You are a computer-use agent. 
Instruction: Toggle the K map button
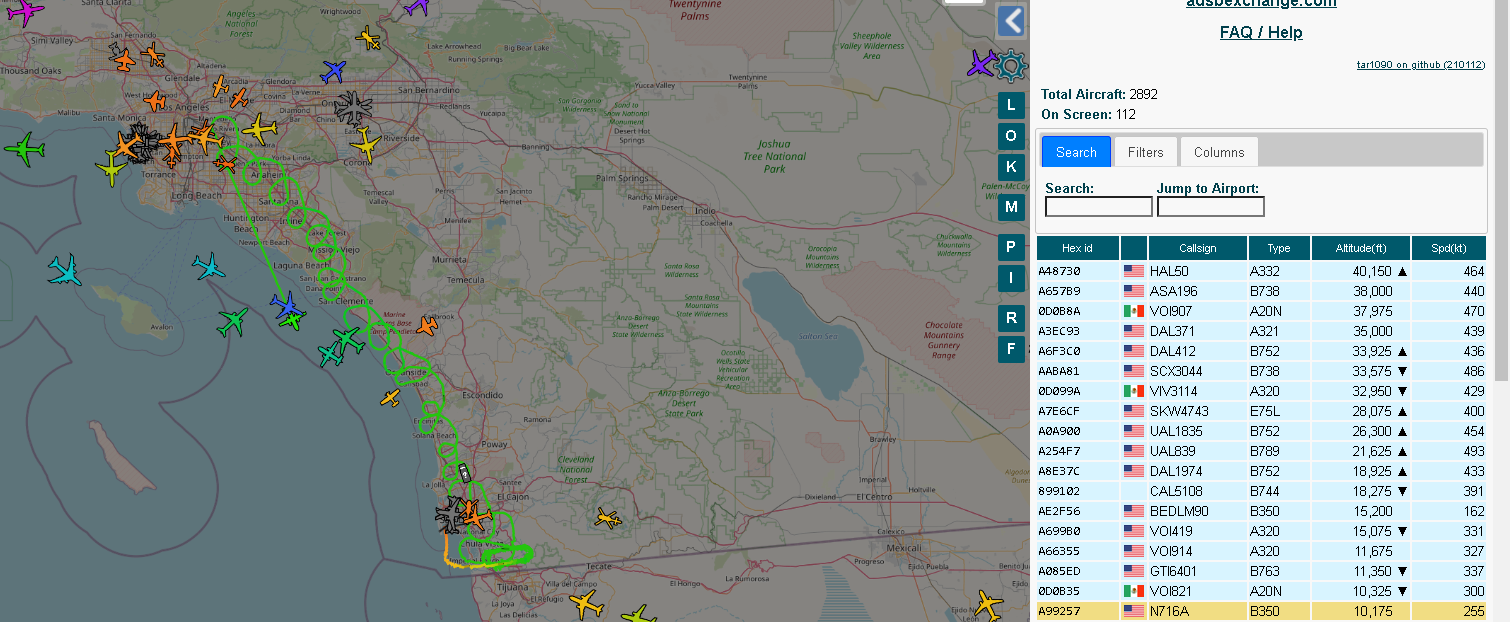(1011, 166)
